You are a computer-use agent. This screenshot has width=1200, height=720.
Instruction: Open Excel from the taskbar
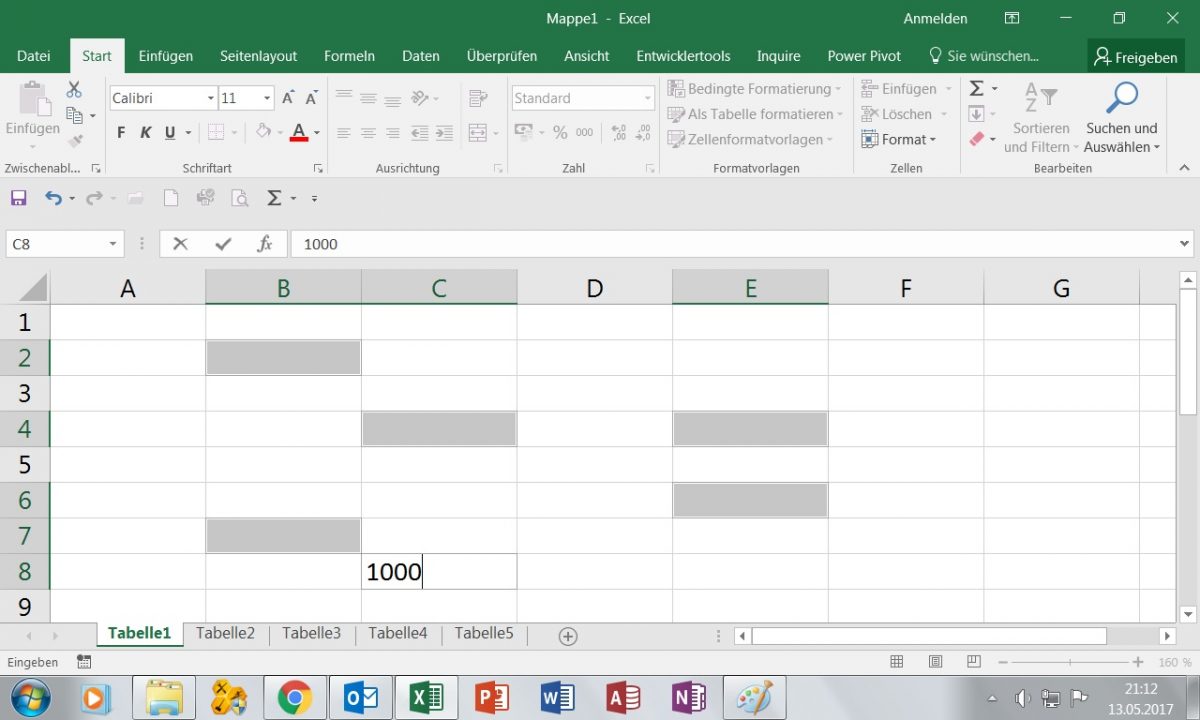[x=427, y=697]
